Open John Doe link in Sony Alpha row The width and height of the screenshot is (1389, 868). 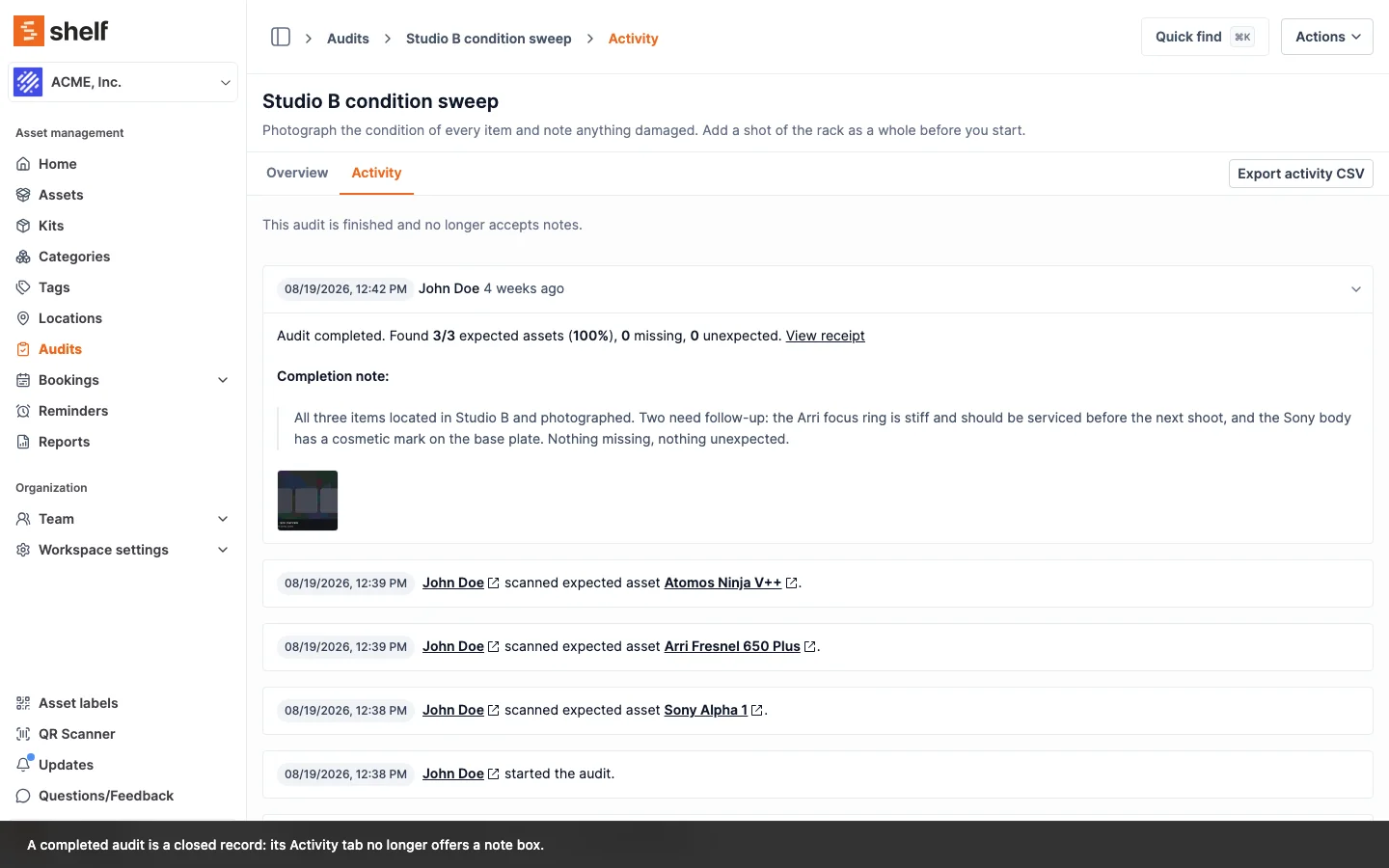coord(453,710)
